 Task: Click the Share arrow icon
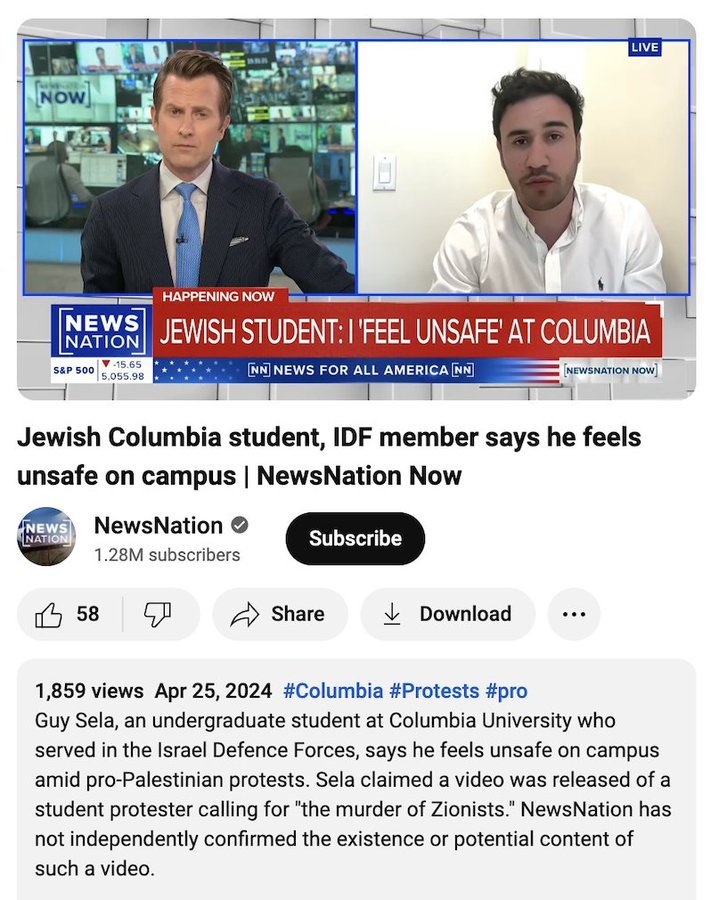point(245,614)
